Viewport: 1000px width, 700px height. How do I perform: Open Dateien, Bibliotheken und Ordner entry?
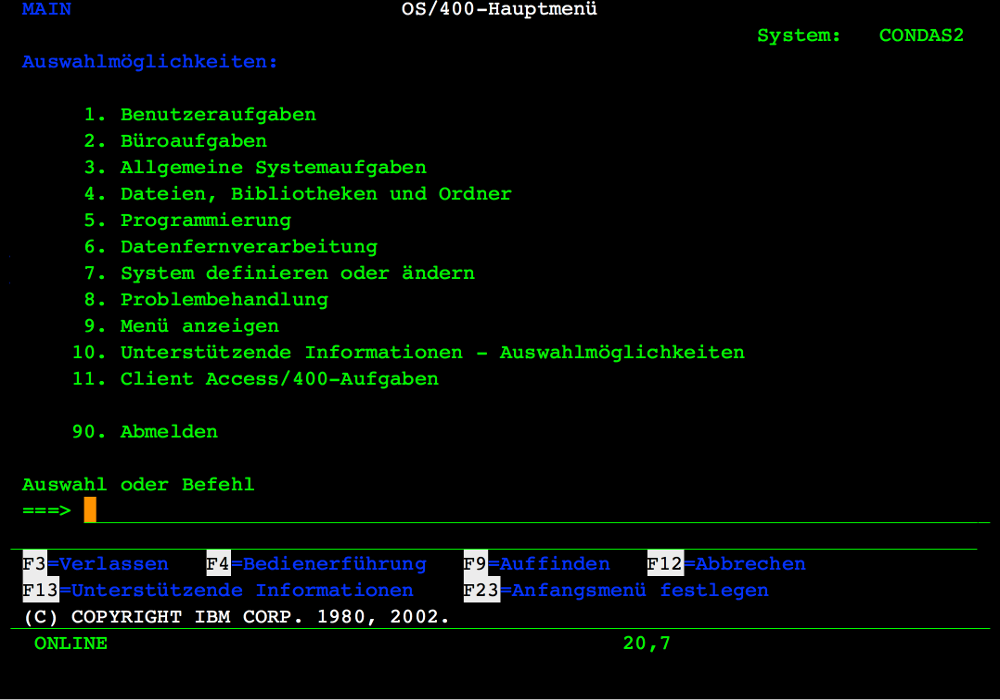tap(298, 194)
